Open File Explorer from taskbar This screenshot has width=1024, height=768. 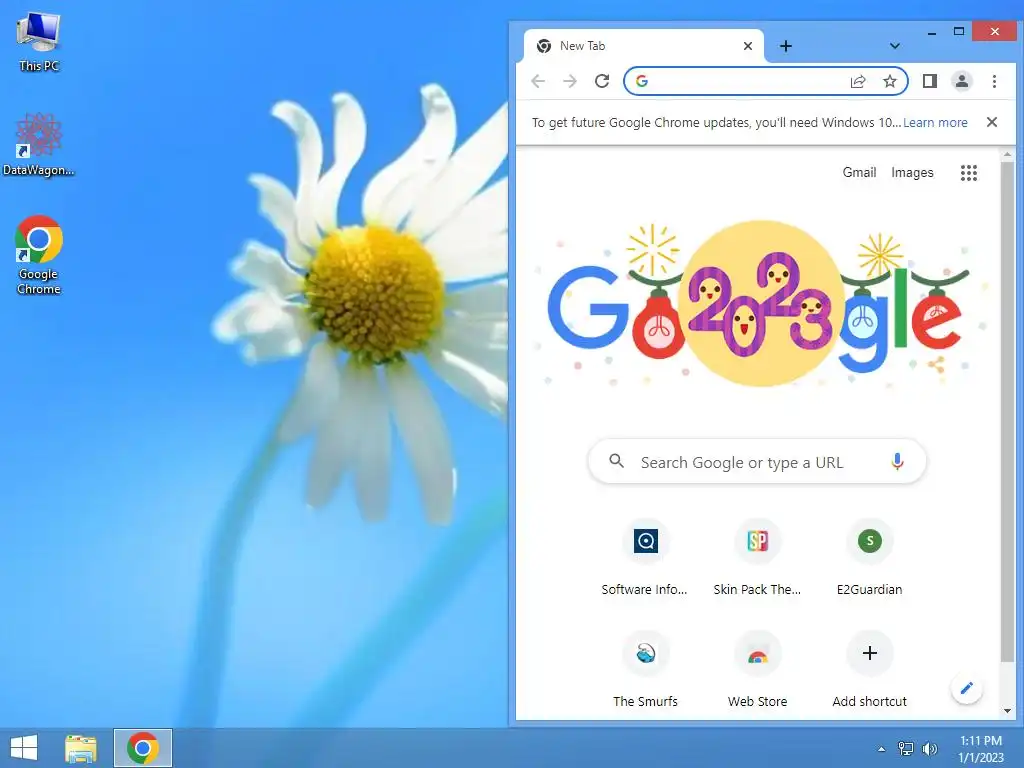pos(80,748)
